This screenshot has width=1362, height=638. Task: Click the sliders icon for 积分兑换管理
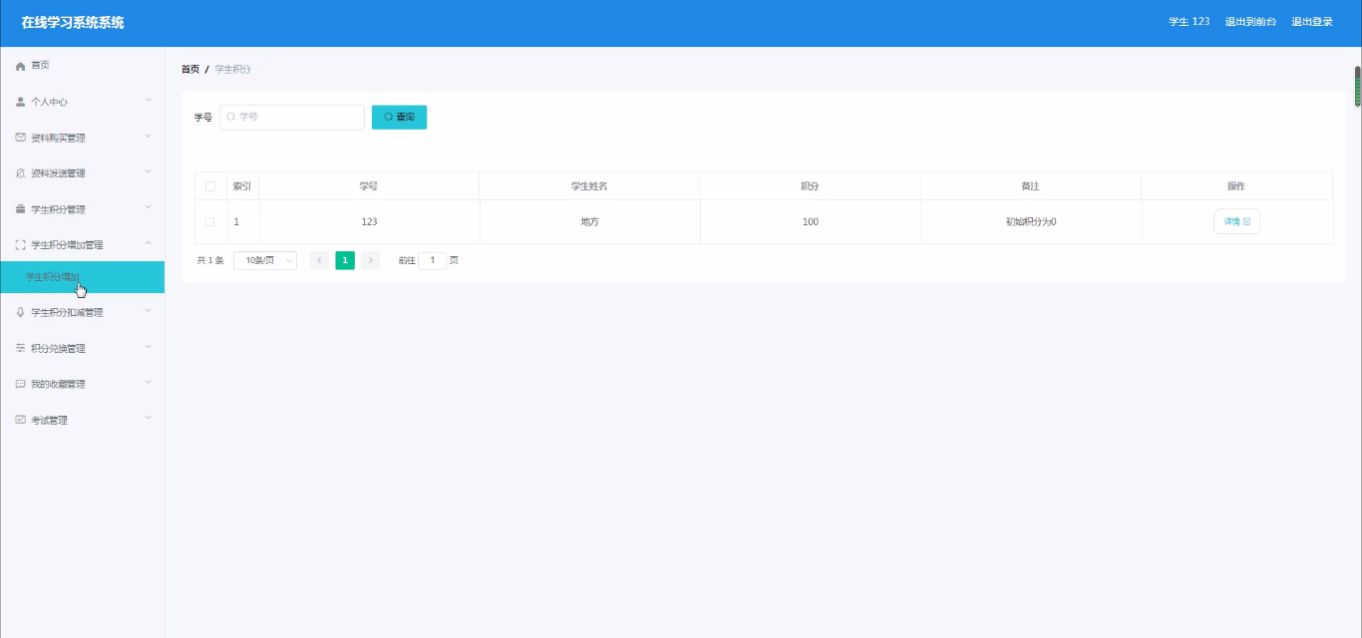coord(20,348)
